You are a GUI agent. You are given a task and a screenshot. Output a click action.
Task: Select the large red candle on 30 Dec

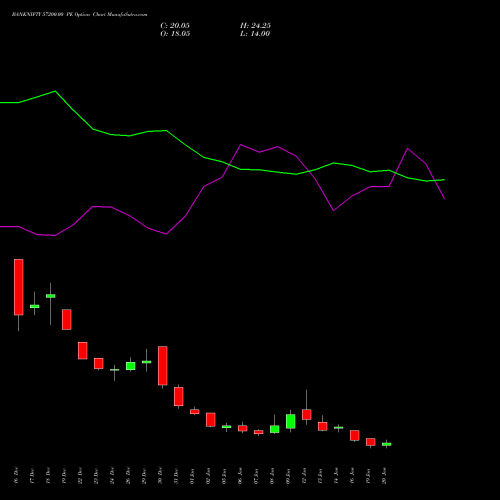click(163, 366)
